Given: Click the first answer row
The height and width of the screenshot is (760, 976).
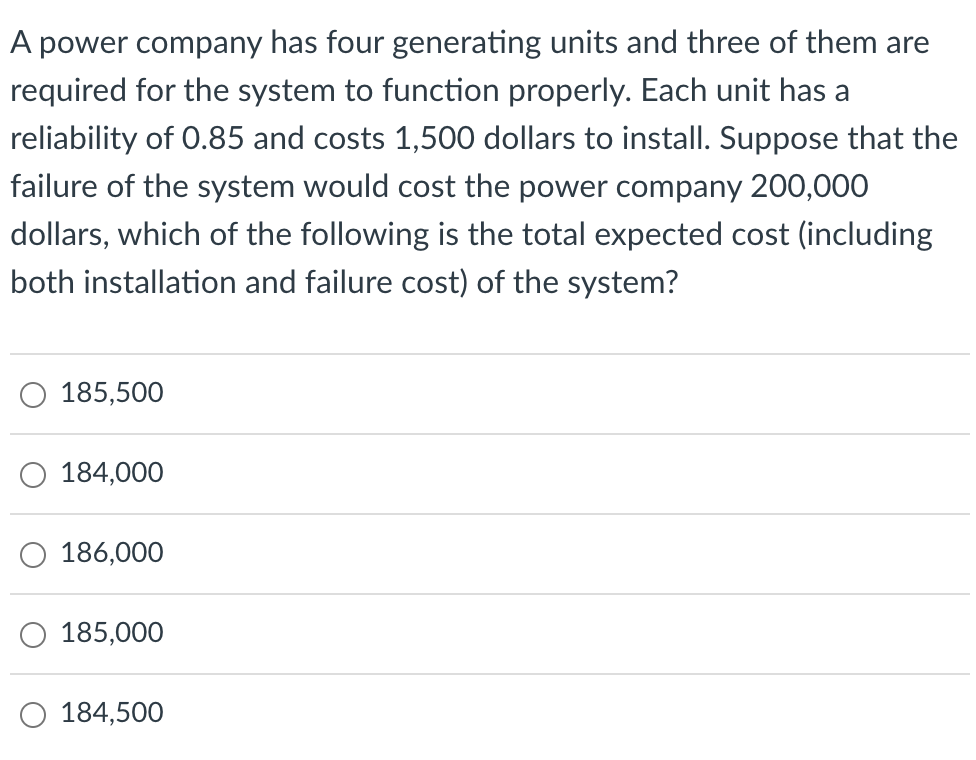Looking at the screenshot, I should tap(488, 394).
